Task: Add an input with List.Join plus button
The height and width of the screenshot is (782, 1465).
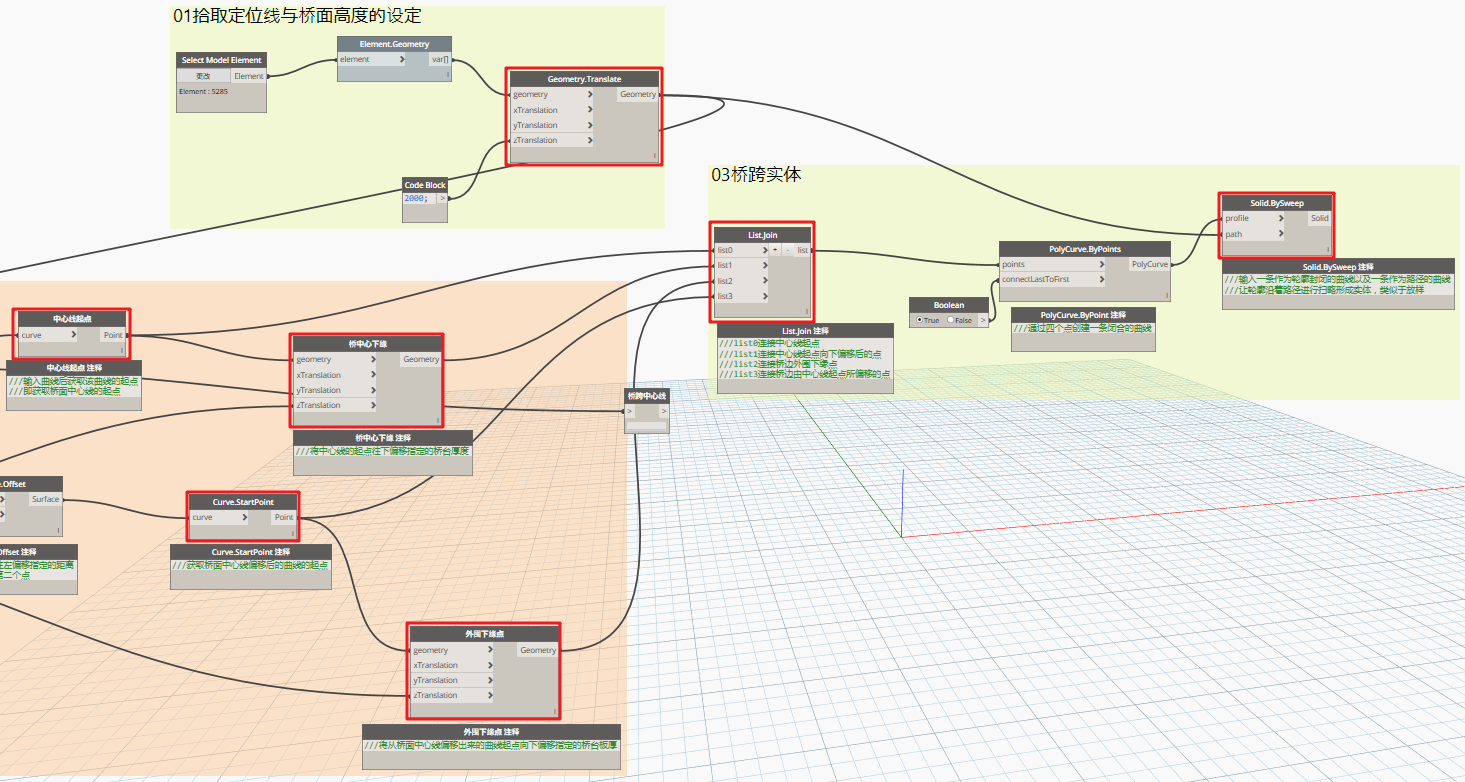Action: tap(775, 250)
